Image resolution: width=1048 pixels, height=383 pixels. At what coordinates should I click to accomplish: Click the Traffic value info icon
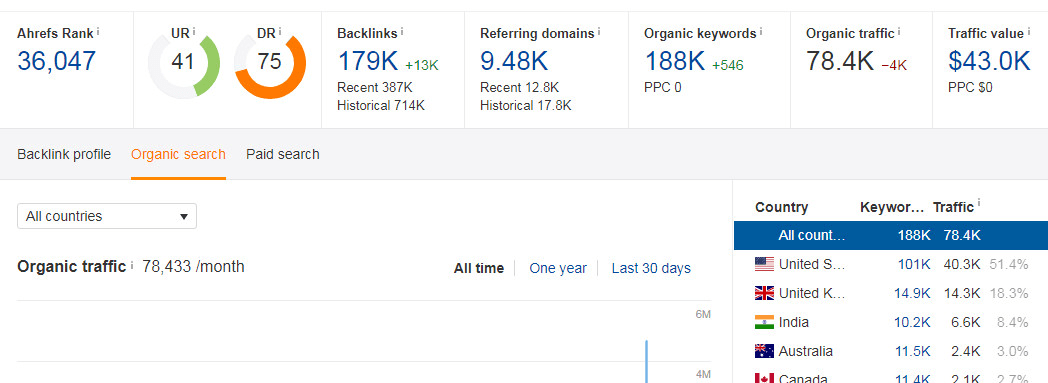pyautogui.click(x=1028, y=31)
